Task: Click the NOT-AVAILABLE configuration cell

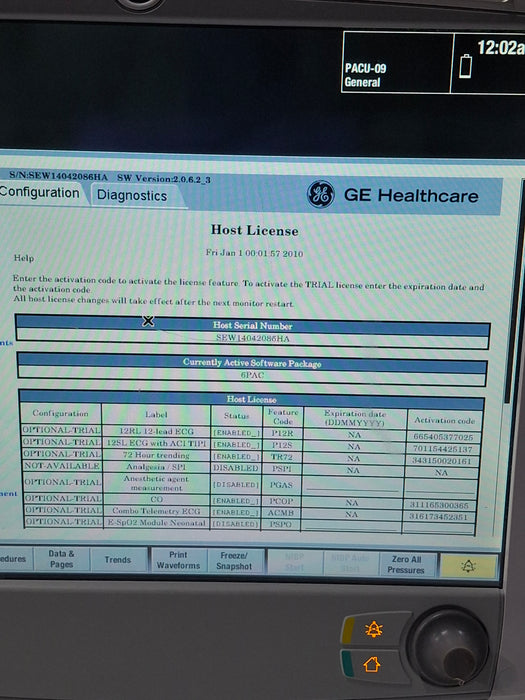Action: [62, 466]
